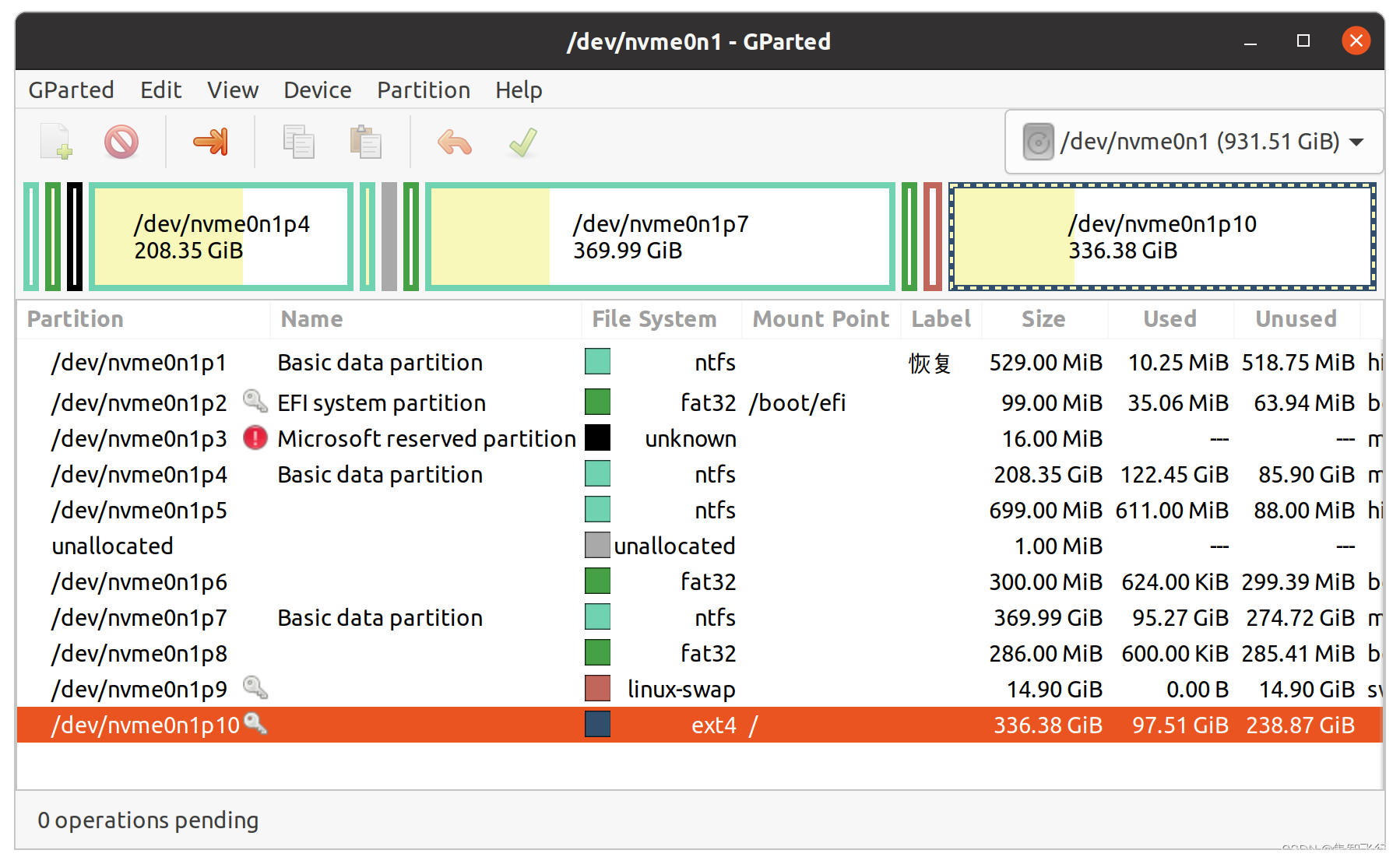Click the Delete partition toolbar icon
Screen dimensions: 1400x864
[x=121, y=142]
